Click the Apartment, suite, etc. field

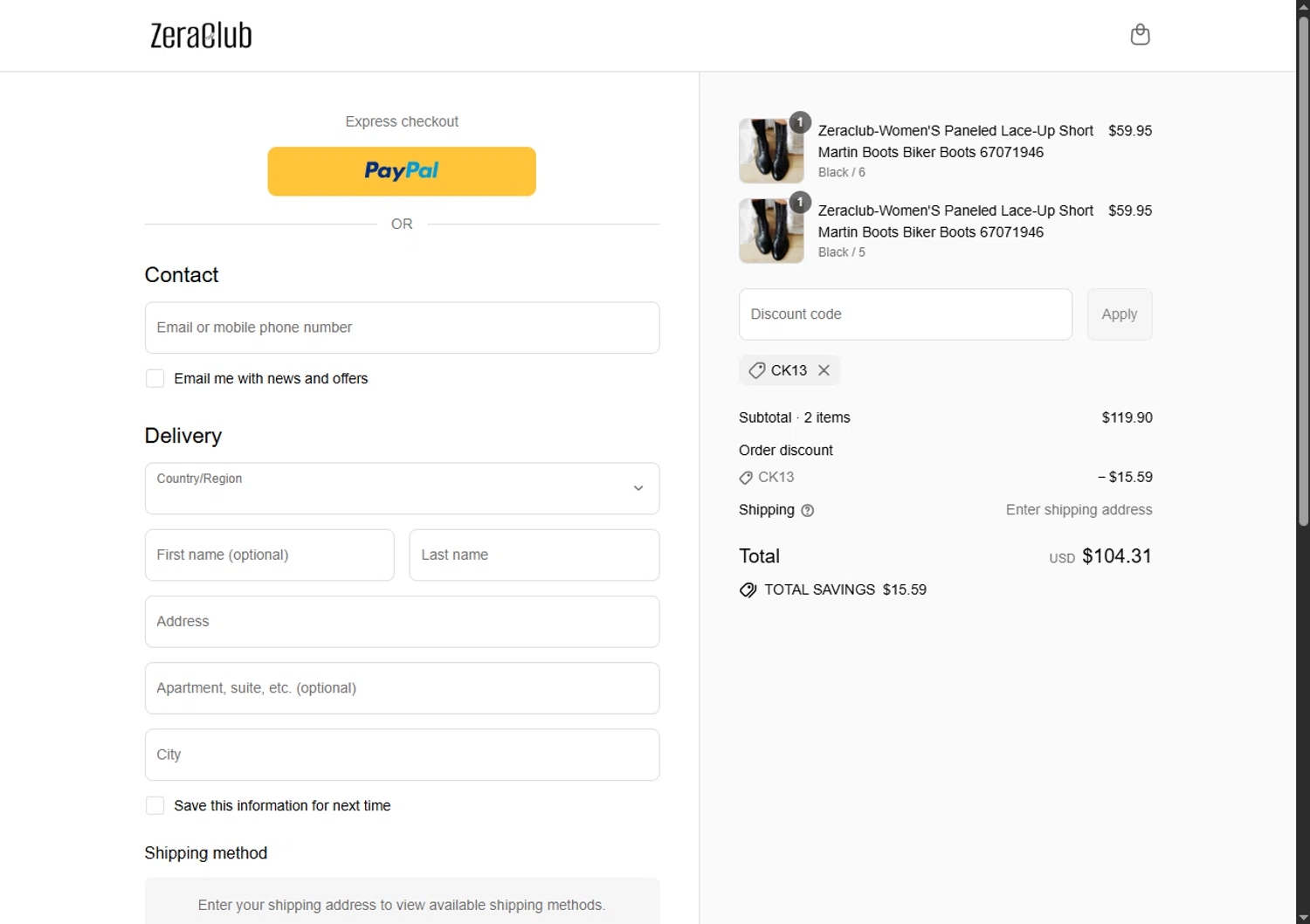pyautogui.click(x=402, y=688)
